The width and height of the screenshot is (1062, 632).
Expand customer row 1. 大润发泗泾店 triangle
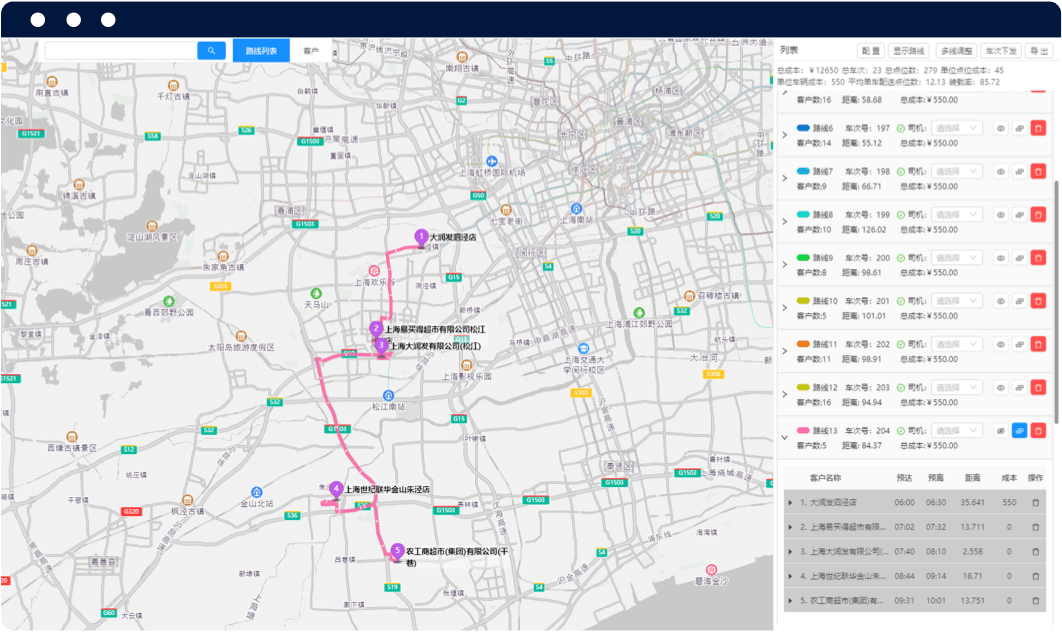click(790, 503)
